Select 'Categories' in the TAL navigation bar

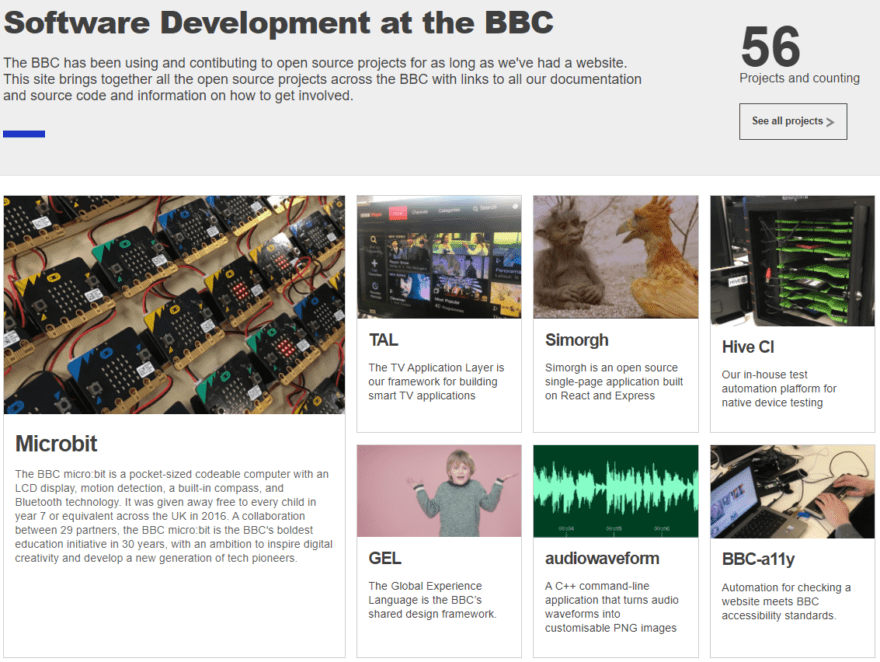[x=449, y=210]
